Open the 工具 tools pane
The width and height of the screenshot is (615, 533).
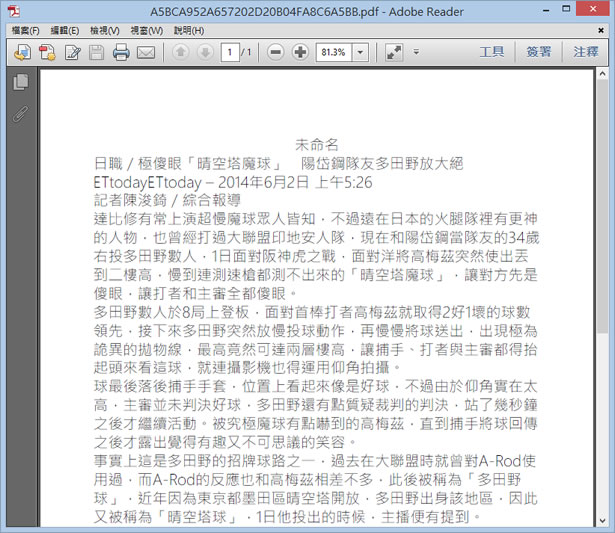pos(491,52)
